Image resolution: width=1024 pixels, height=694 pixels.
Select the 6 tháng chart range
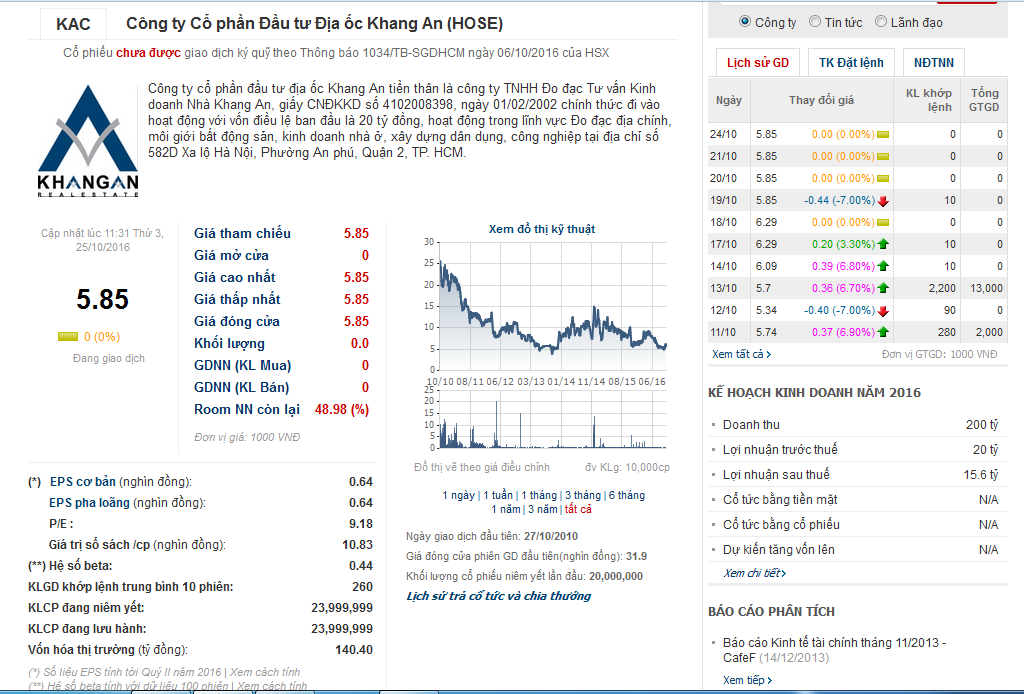626,495
